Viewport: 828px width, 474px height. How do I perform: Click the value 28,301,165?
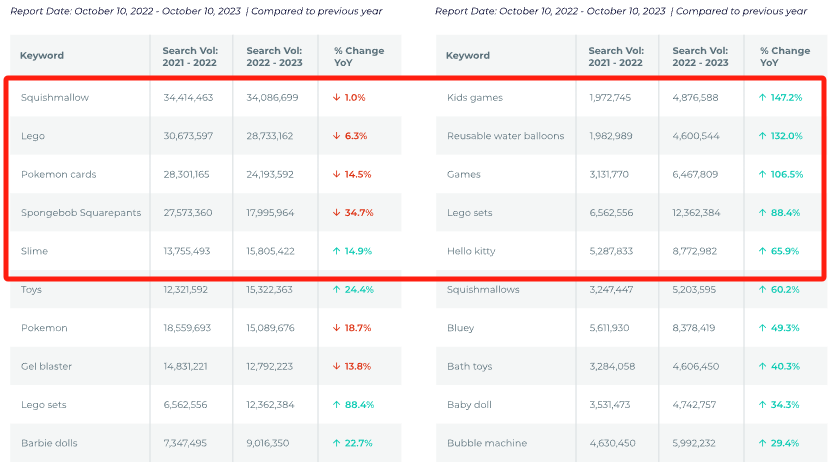tap(186, 174)
